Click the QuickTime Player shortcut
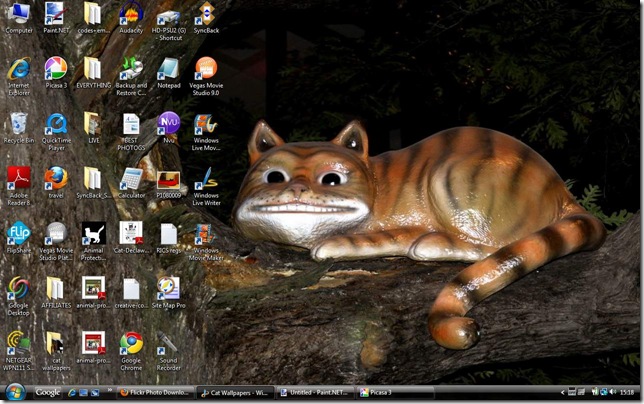 coord(55,124)
